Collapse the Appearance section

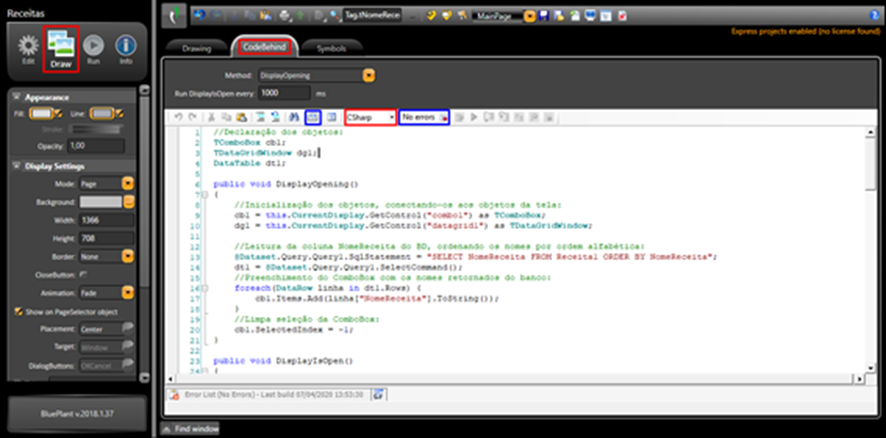coord(18,98)
